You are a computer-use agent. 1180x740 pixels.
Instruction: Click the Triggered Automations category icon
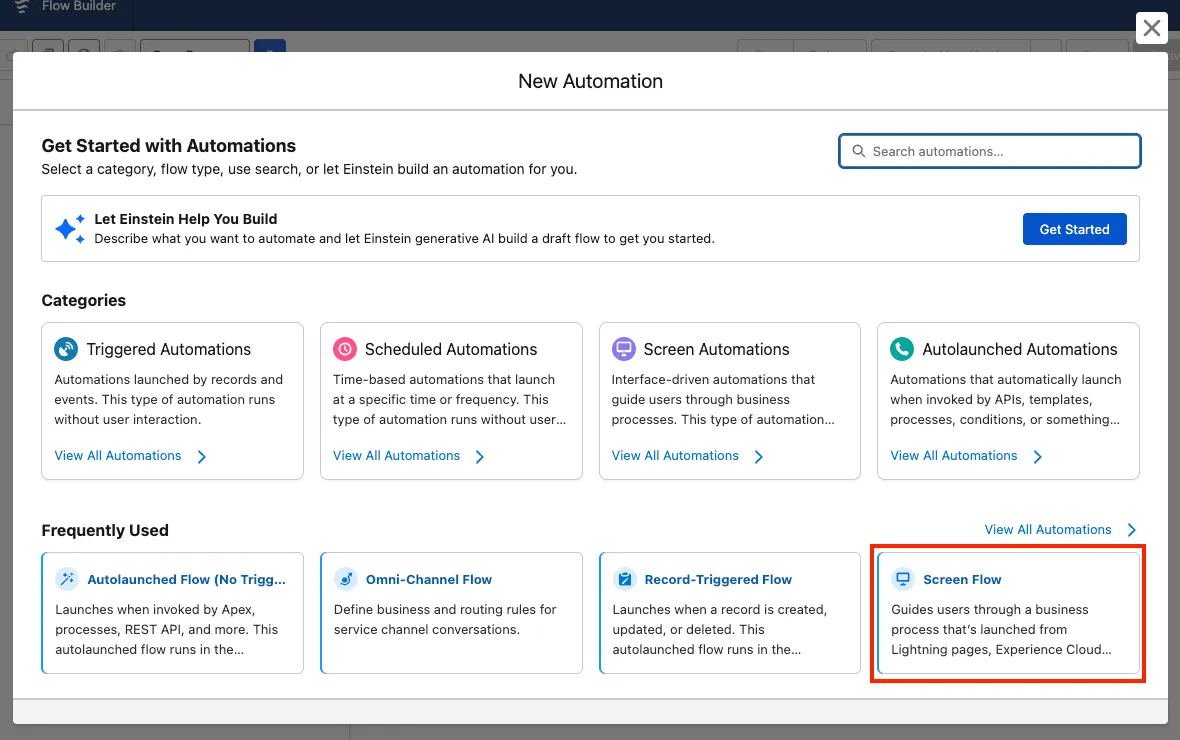(66, 349)
